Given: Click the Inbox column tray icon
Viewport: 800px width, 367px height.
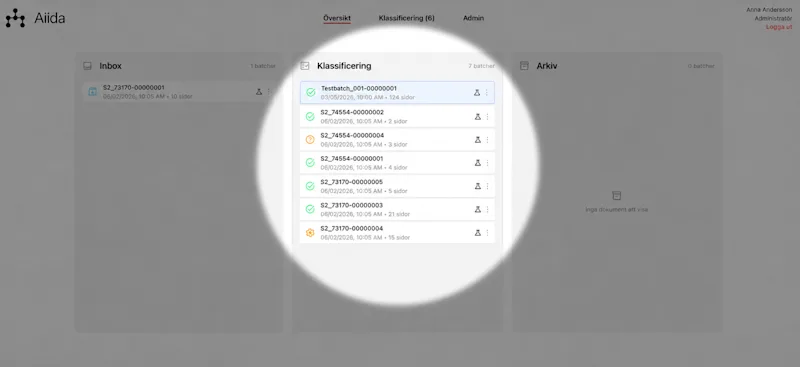Looking at the screenshot, I should 87,66.
